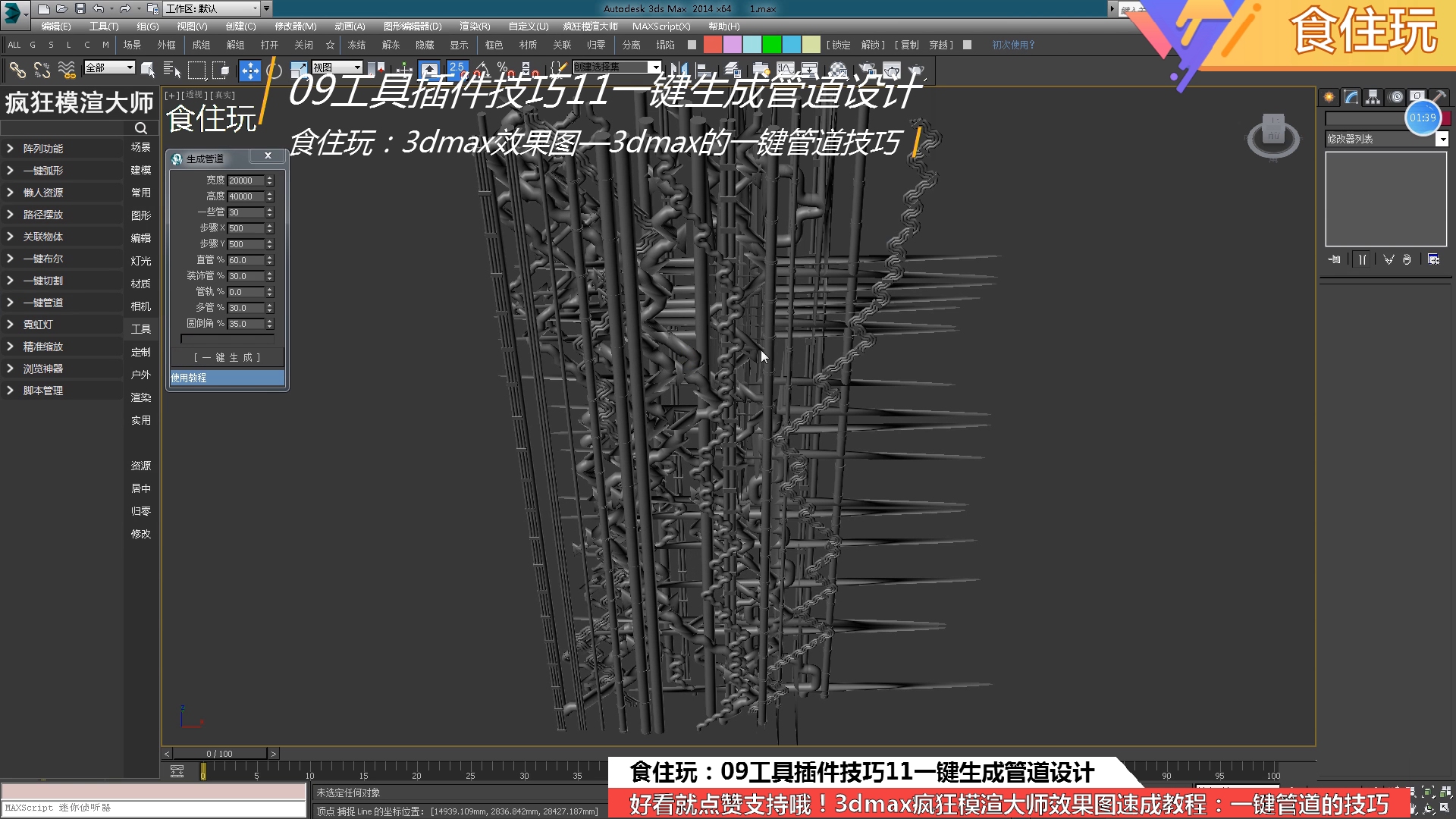The image size is (1456, 819).
Task: Open the 修改器列表 modifier list dropdown
Action: pos(1385,139)
